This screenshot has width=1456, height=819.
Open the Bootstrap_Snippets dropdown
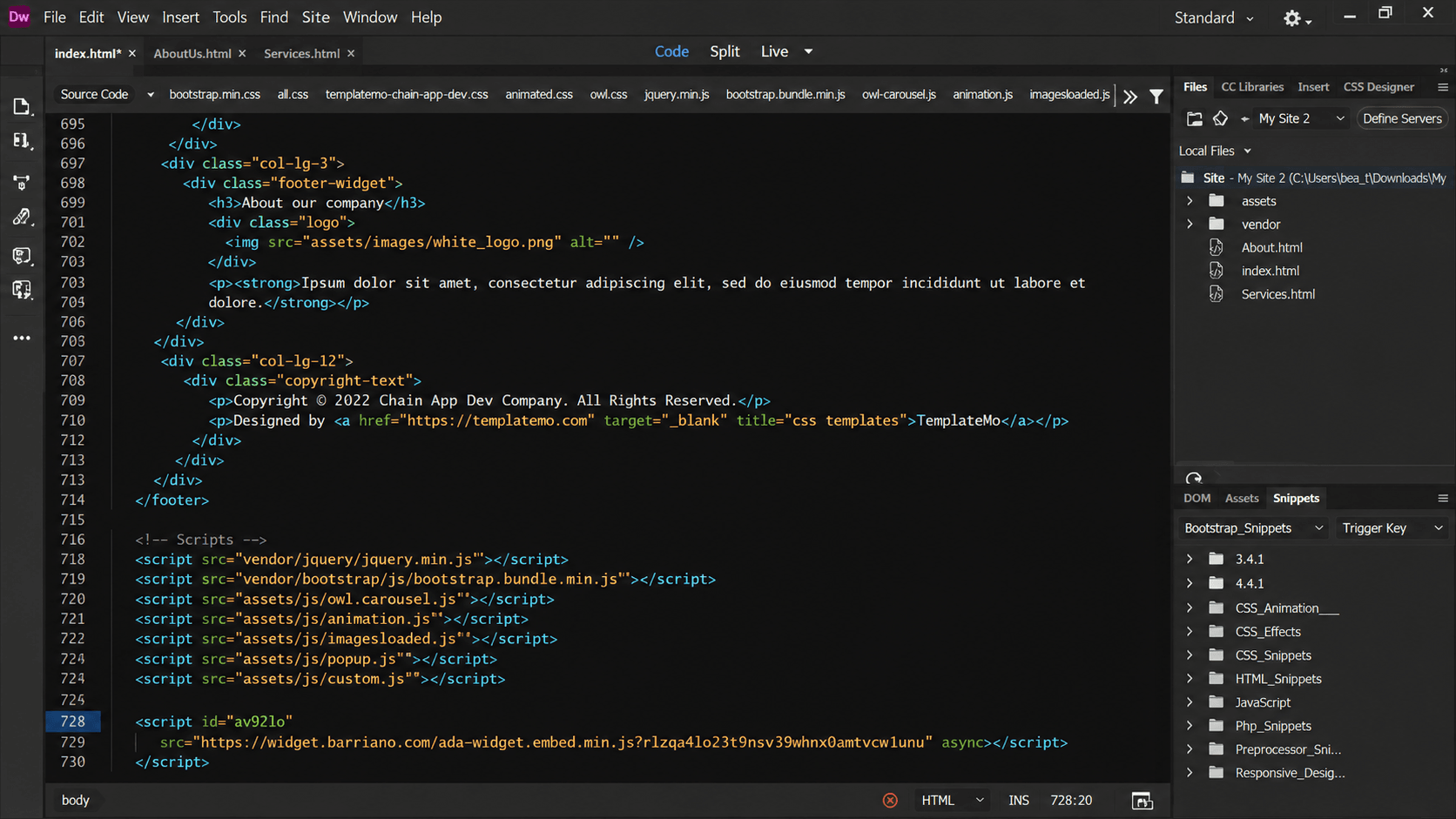click(x=1253, y=528)
